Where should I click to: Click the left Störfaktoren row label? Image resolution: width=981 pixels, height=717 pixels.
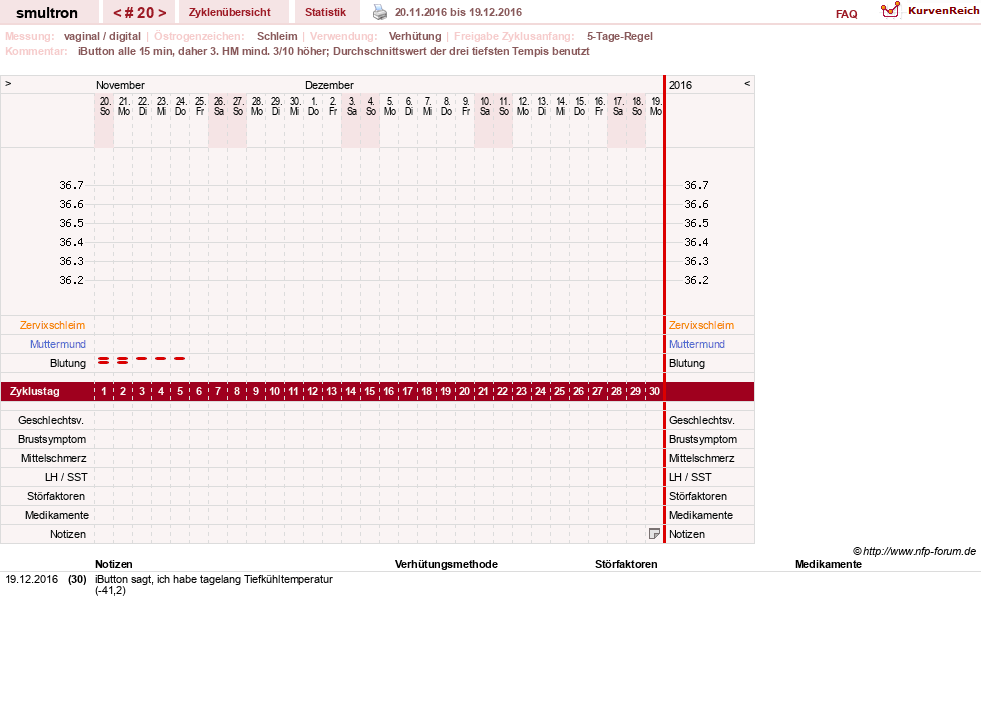coord(56,496)
